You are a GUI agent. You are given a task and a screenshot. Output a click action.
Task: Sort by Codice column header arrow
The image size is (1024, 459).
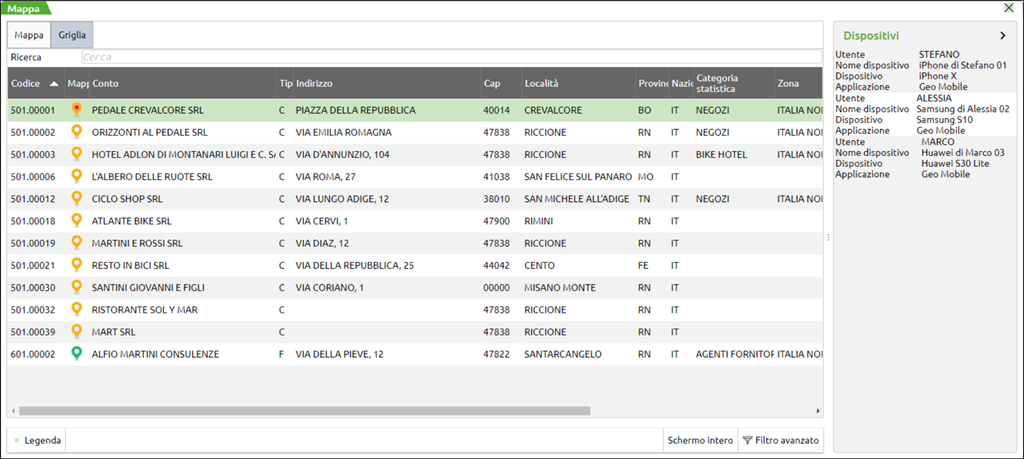coord(54,84)
